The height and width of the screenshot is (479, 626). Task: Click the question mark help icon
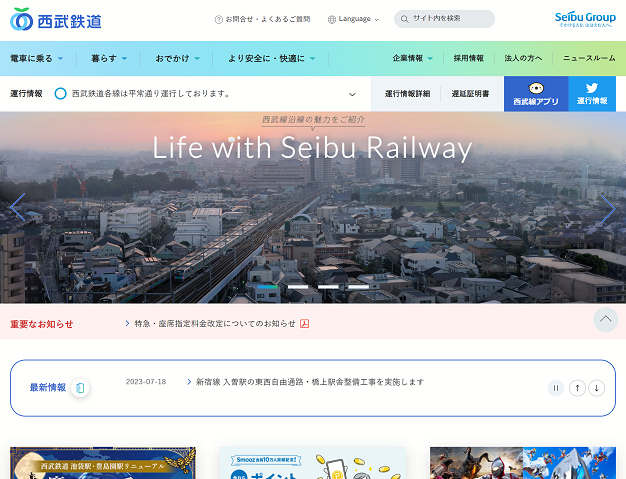218,19
